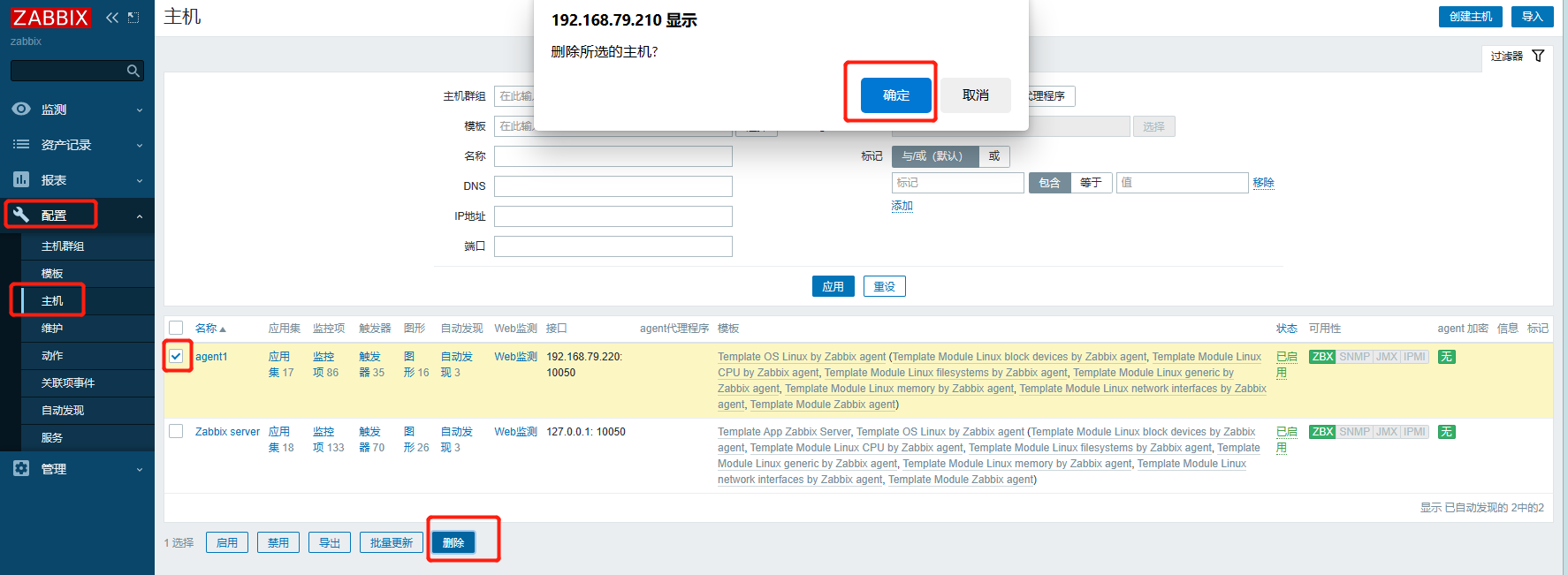Select 与/或 (默认) tag evaluation option
This screenshot has height=575, width=1568.
[x=934, y=156]
